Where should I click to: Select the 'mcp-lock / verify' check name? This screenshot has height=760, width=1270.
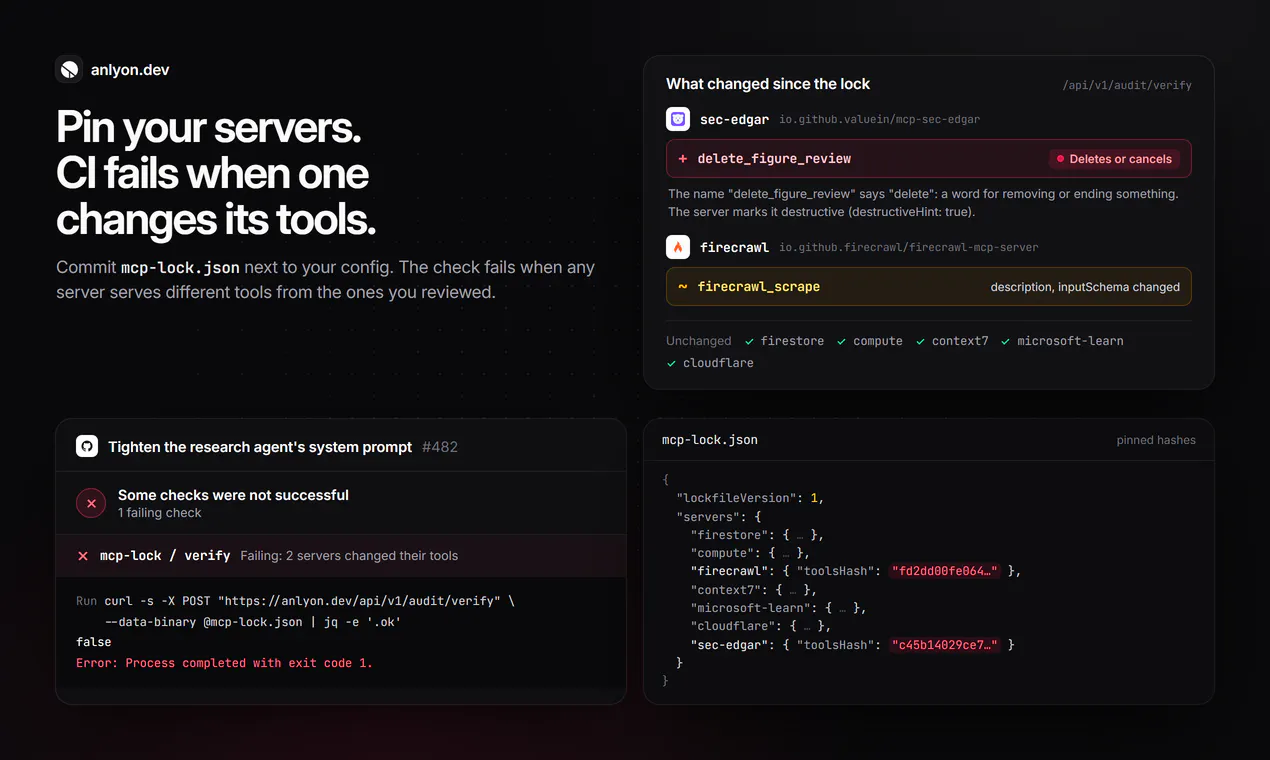[165, 555]
